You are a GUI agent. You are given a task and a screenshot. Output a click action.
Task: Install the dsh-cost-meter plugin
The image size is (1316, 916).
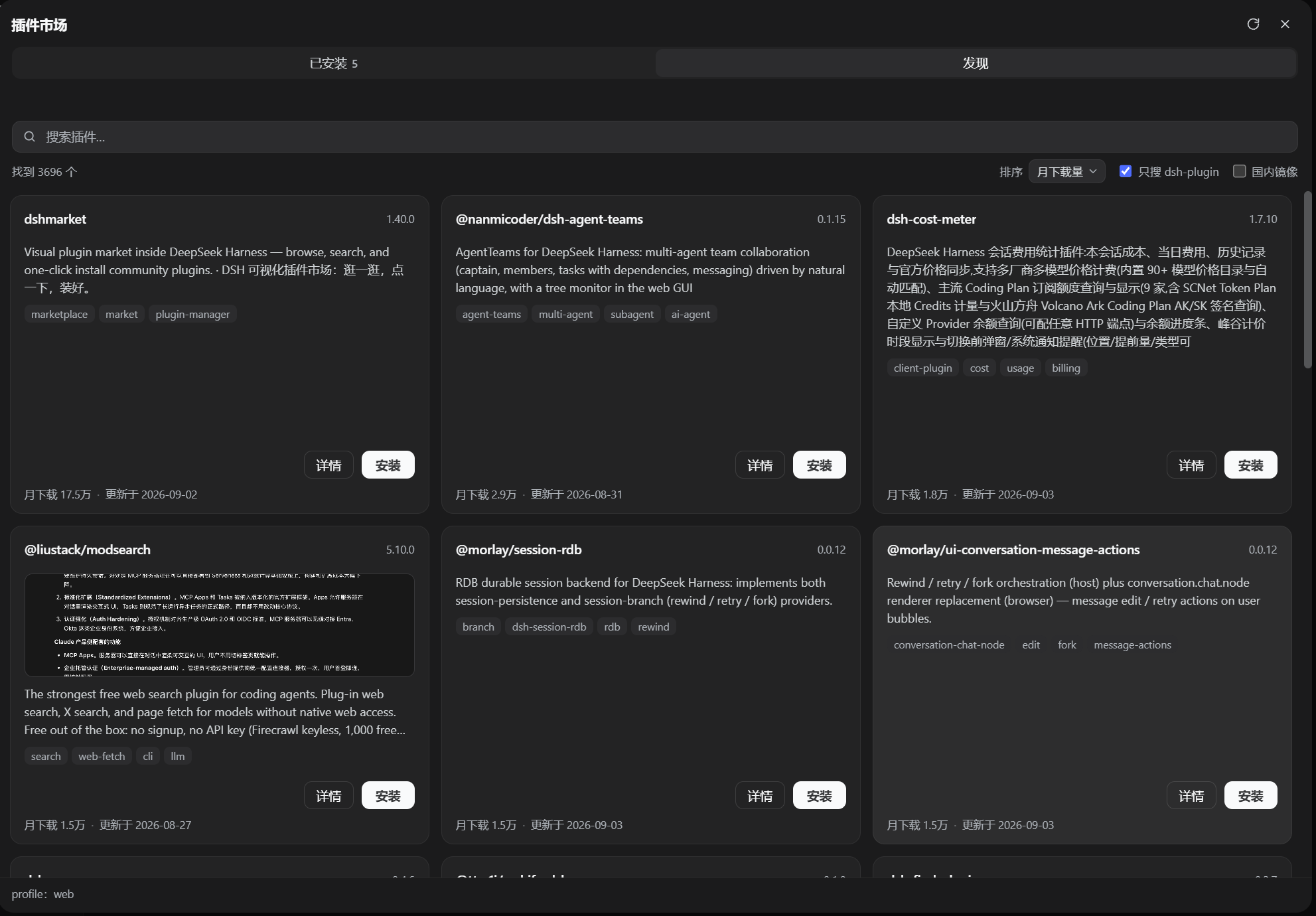coord(1251,465)
